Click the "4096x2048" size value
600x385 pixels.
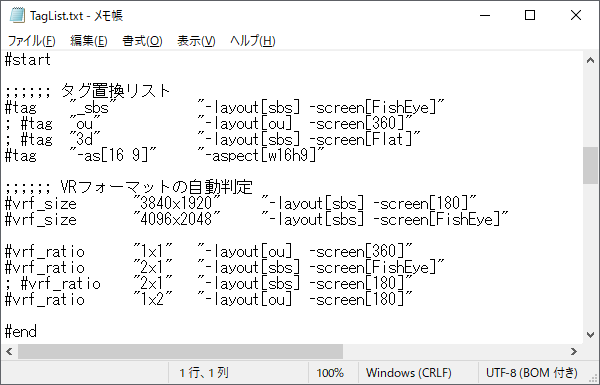click(177, 220)
